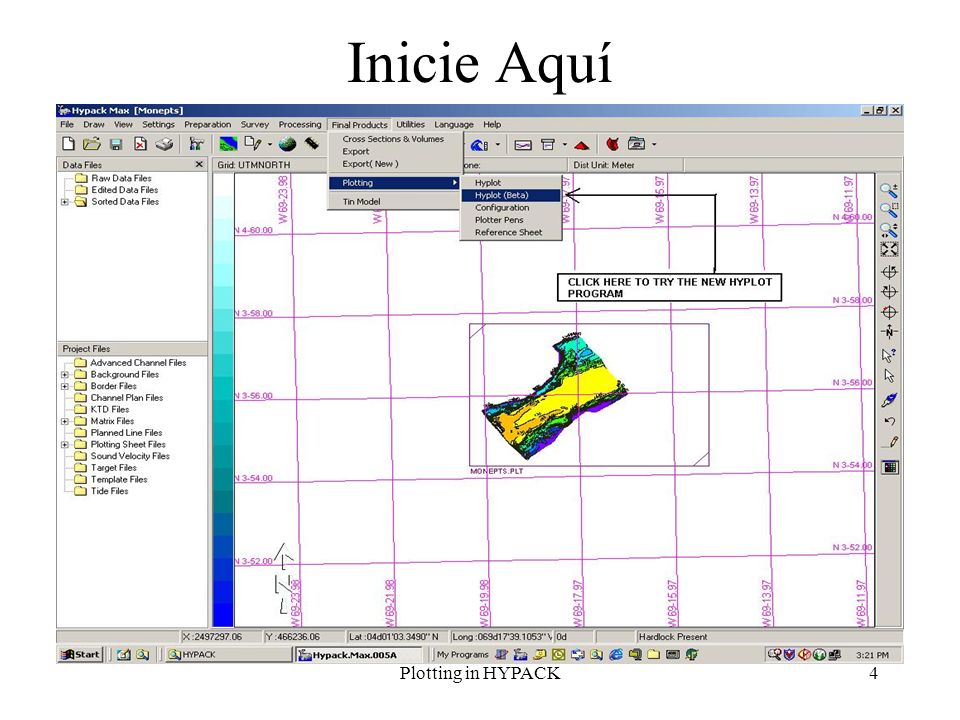Click the depth color scale bar
960x720 pixels.
223,401
